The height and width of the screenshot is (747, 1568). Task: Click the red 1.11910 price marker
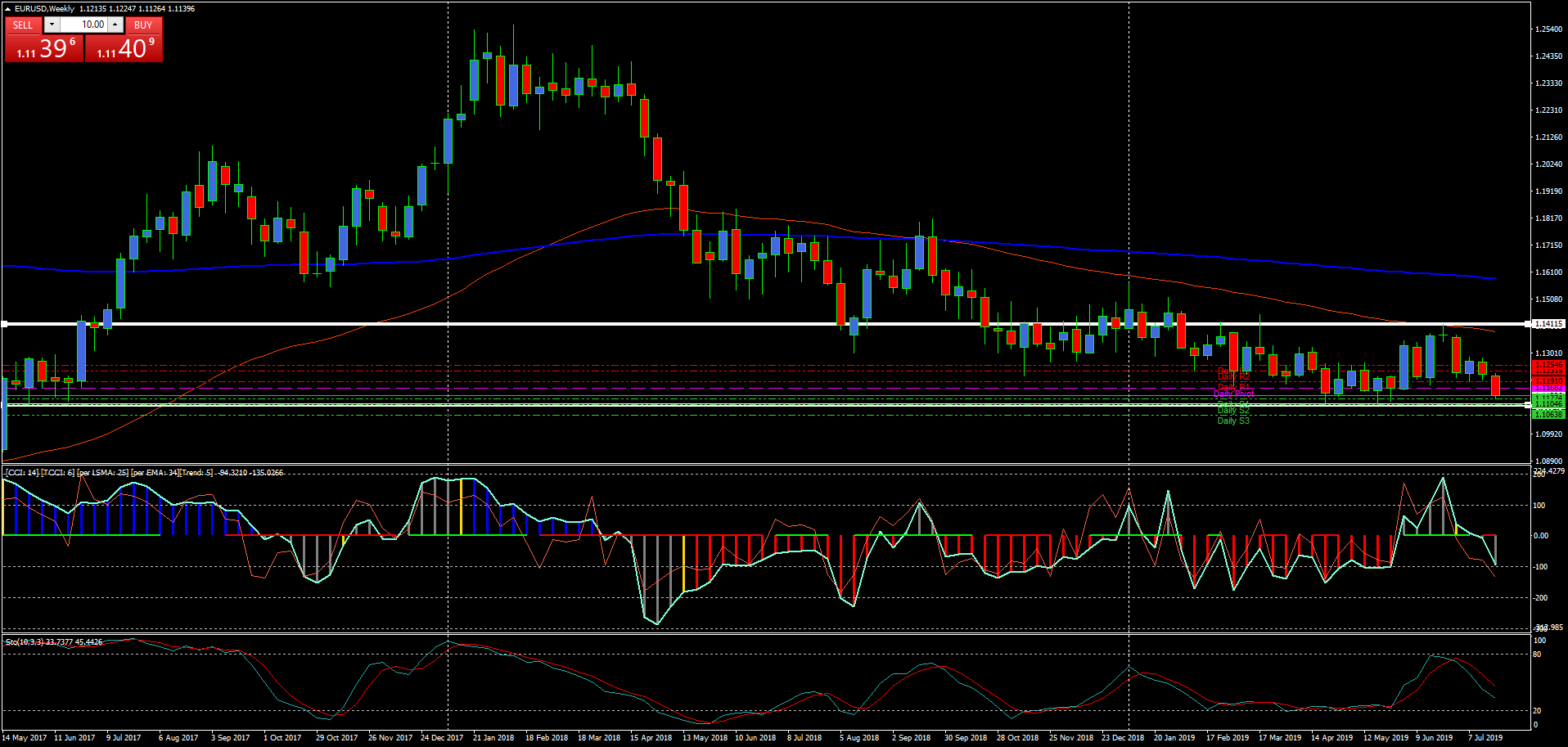pyautogui.click(x=1550, y=380)
